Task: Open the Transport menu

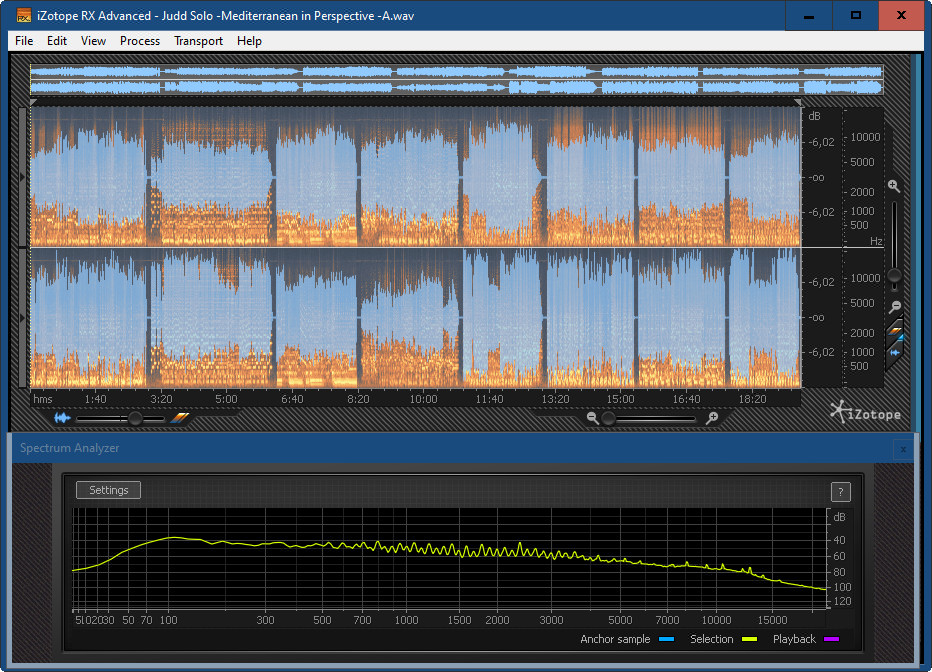Action: 198,41
